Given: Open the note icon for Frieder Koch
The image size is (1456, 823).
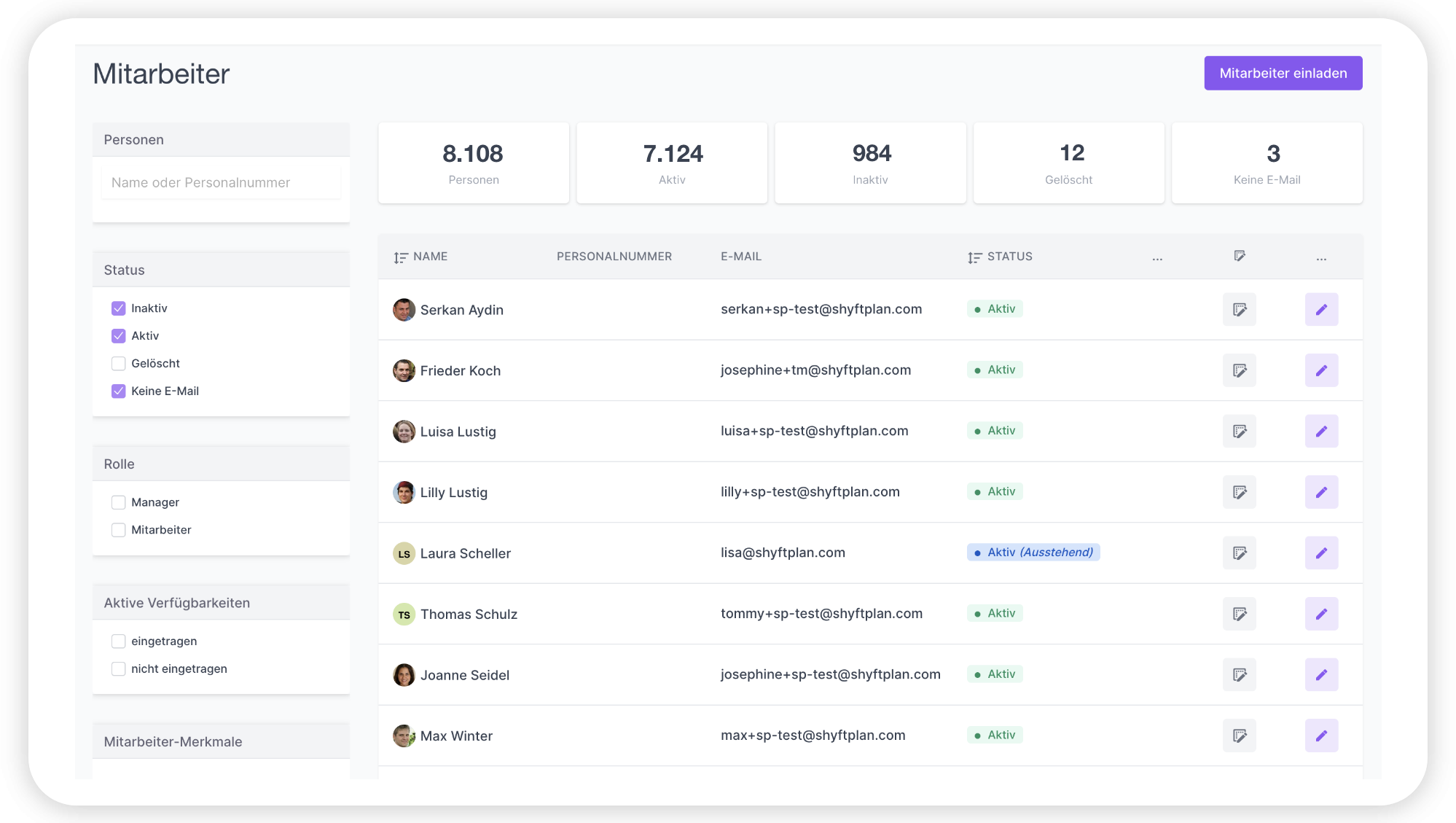Looking at the screenshot, I should pyautogui.click(x=1239, y=370).
